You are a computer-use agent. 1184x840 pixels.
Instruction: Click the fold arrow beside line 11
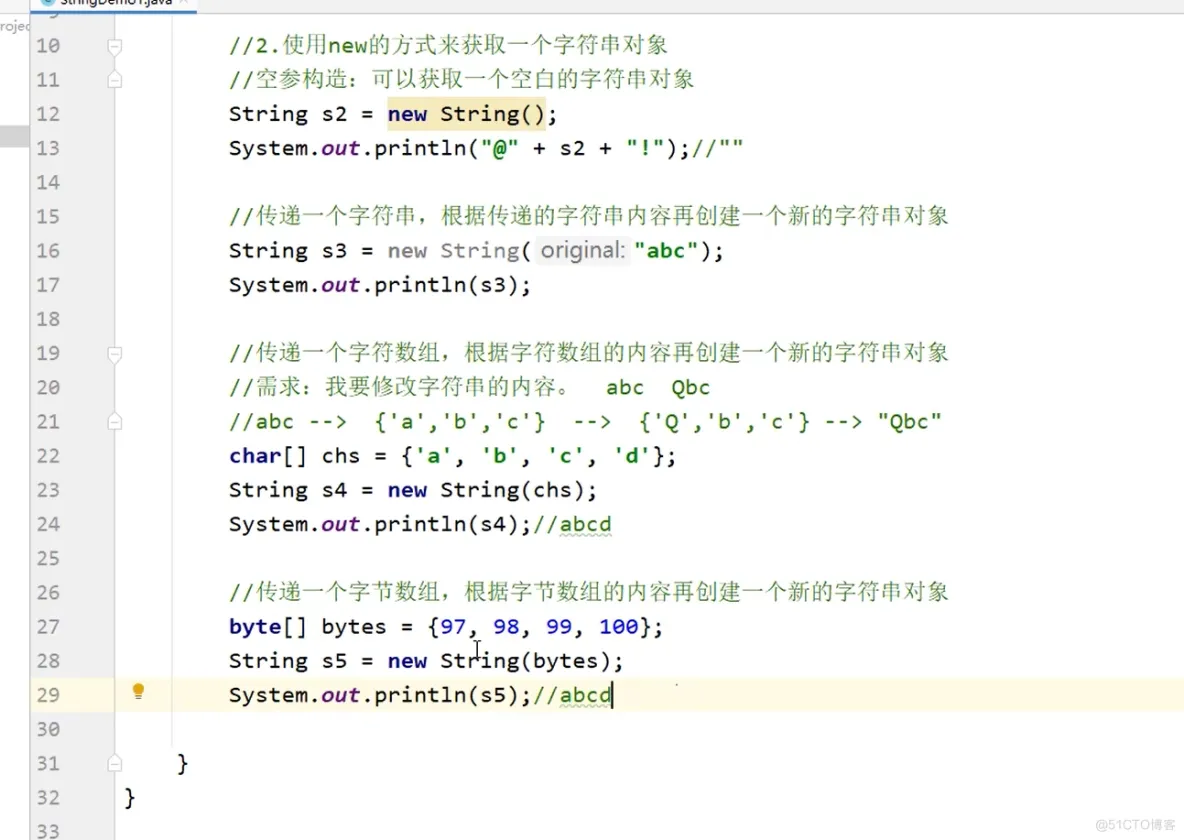coord(114,80)
